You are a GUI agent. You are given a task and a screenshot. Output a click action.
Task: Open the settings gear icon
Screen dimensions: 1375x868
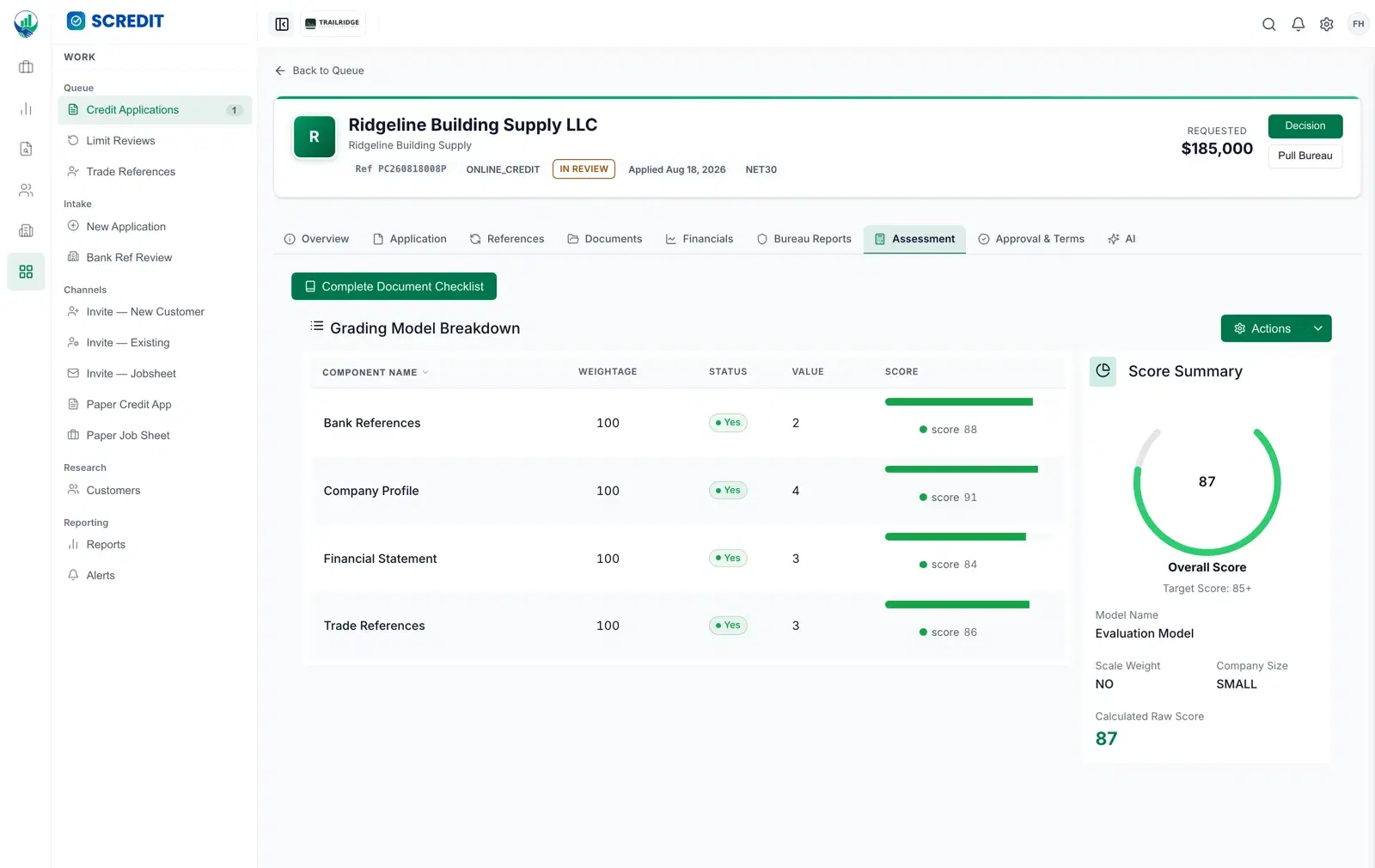tap(1327, 24)
